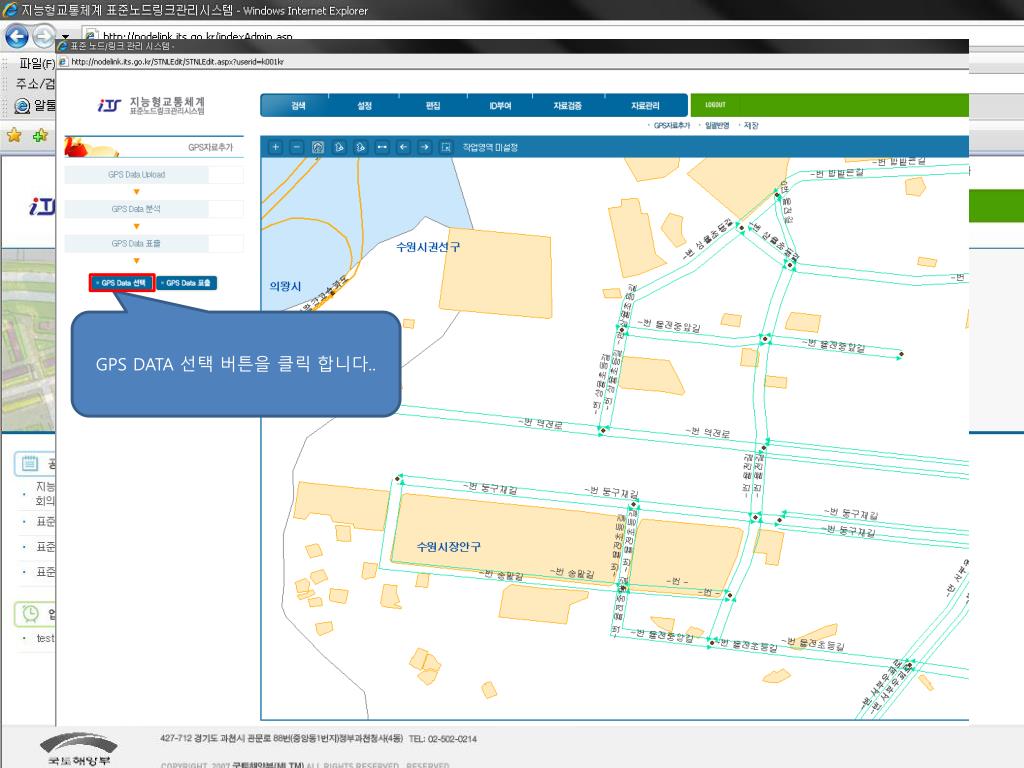Image resolution: width=1024 pixels, height=768 pixels.
Task: Open the 파일(F) menu in Internet Explorer
Action: click(37, 63)
